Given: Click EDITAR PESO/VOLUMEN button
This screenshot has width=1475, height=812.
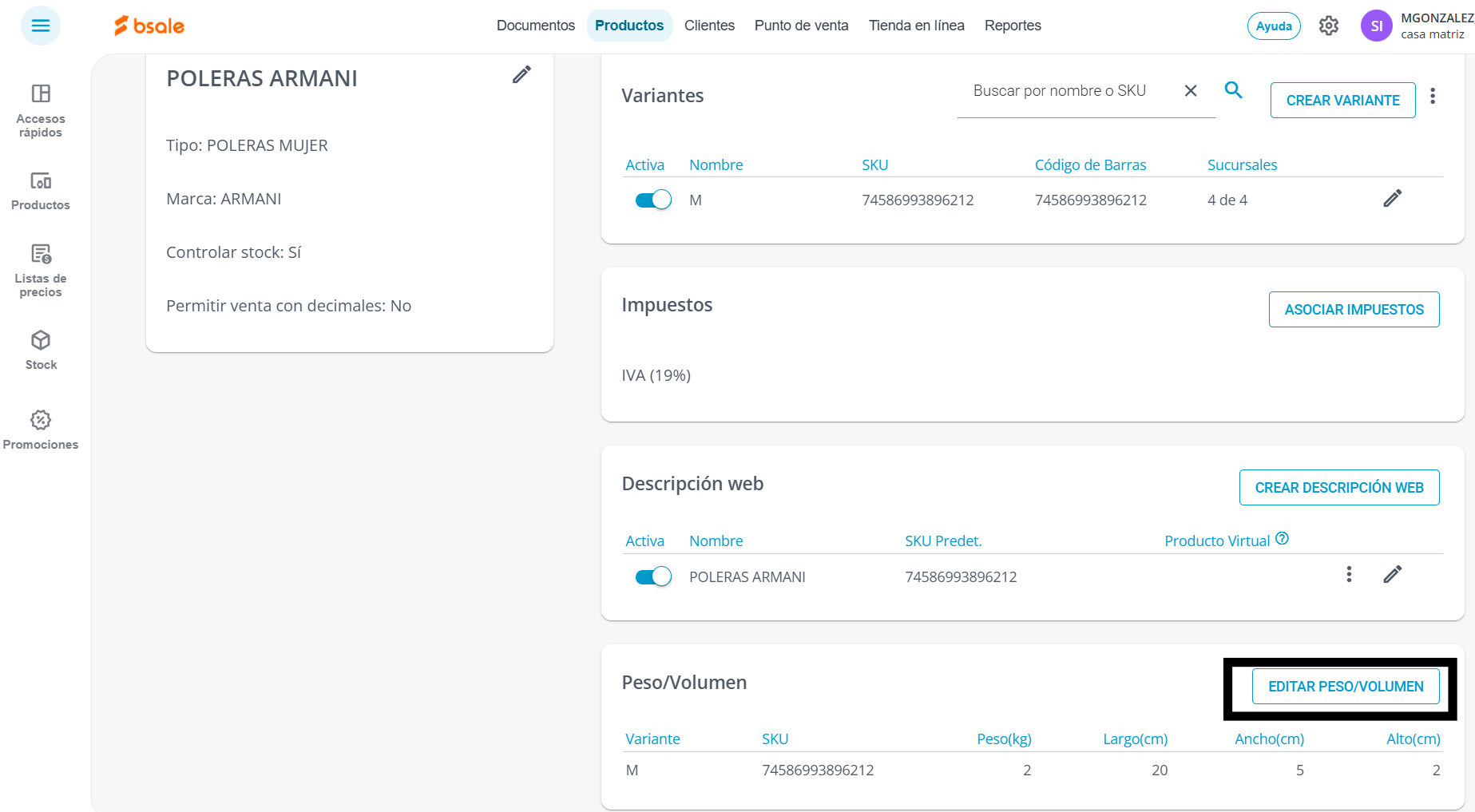Looking at the screenshot, I should click(1346, 687).
